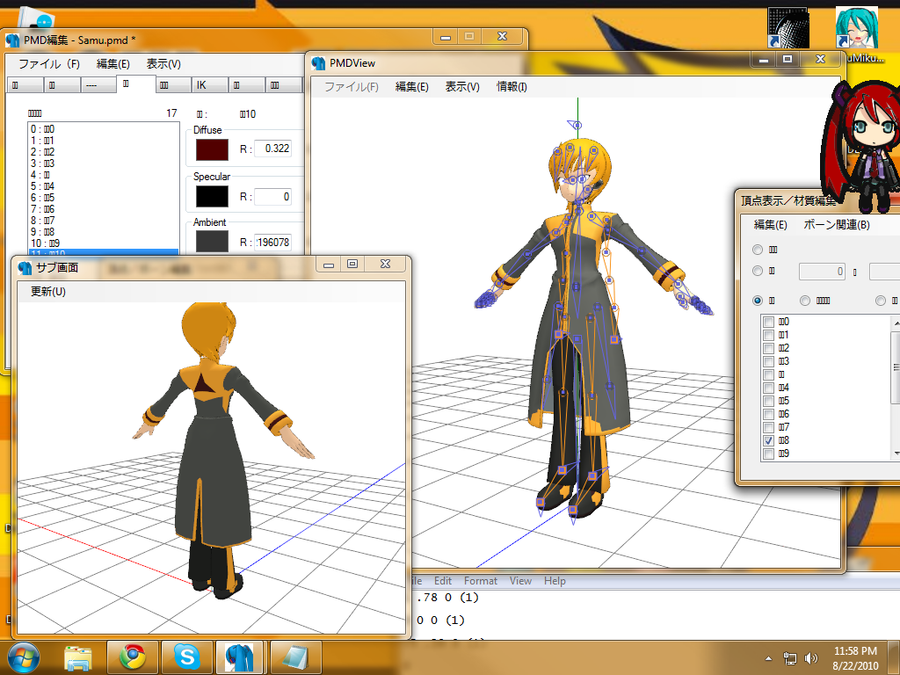Image resolution: width=900 pixels, height=675 pixels.
Task: Click 更新(U) in the サブ画面 window
Action: pyautogui.click(x=48, y=292)
